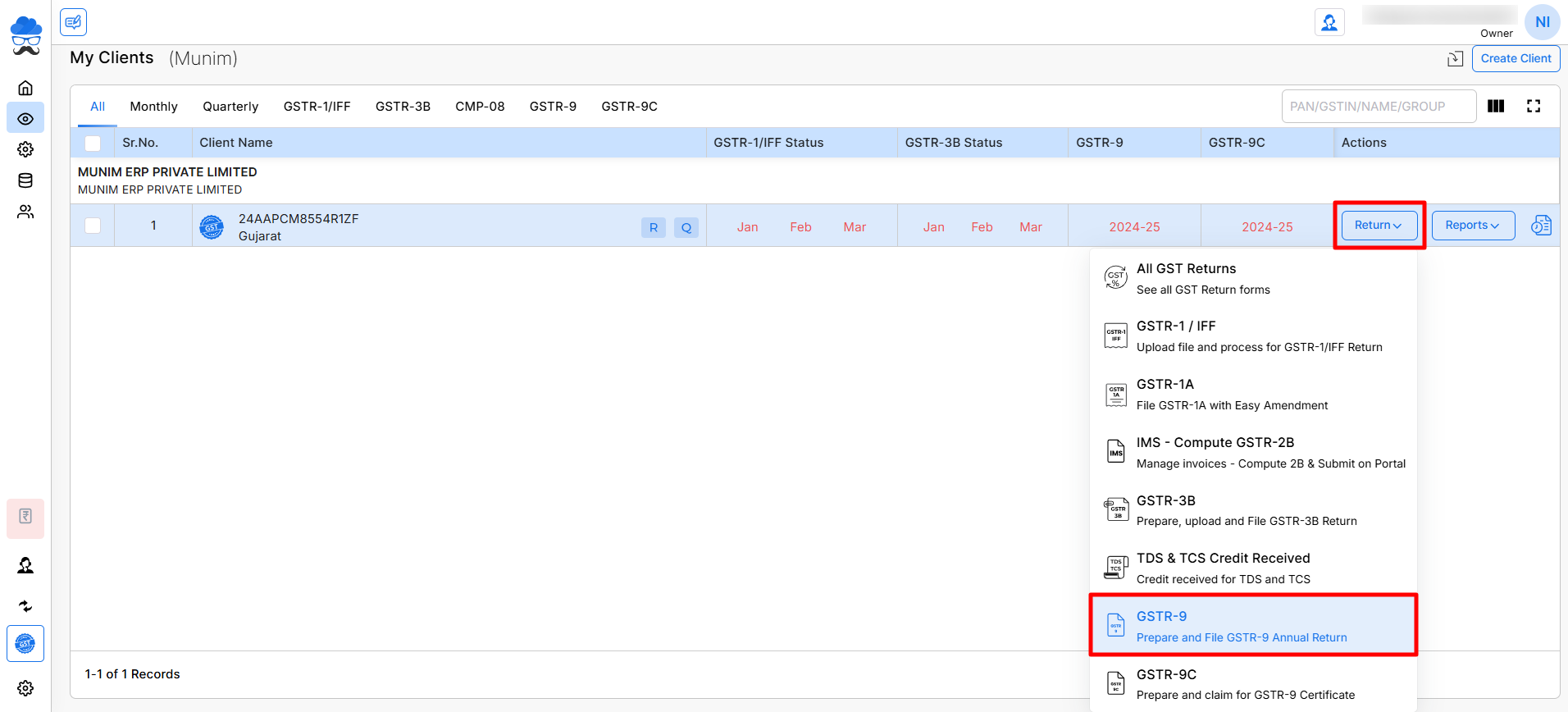Click the home icon in sidebar
The width and height of the screenshot is (1568, 712).
coord(25,88)
